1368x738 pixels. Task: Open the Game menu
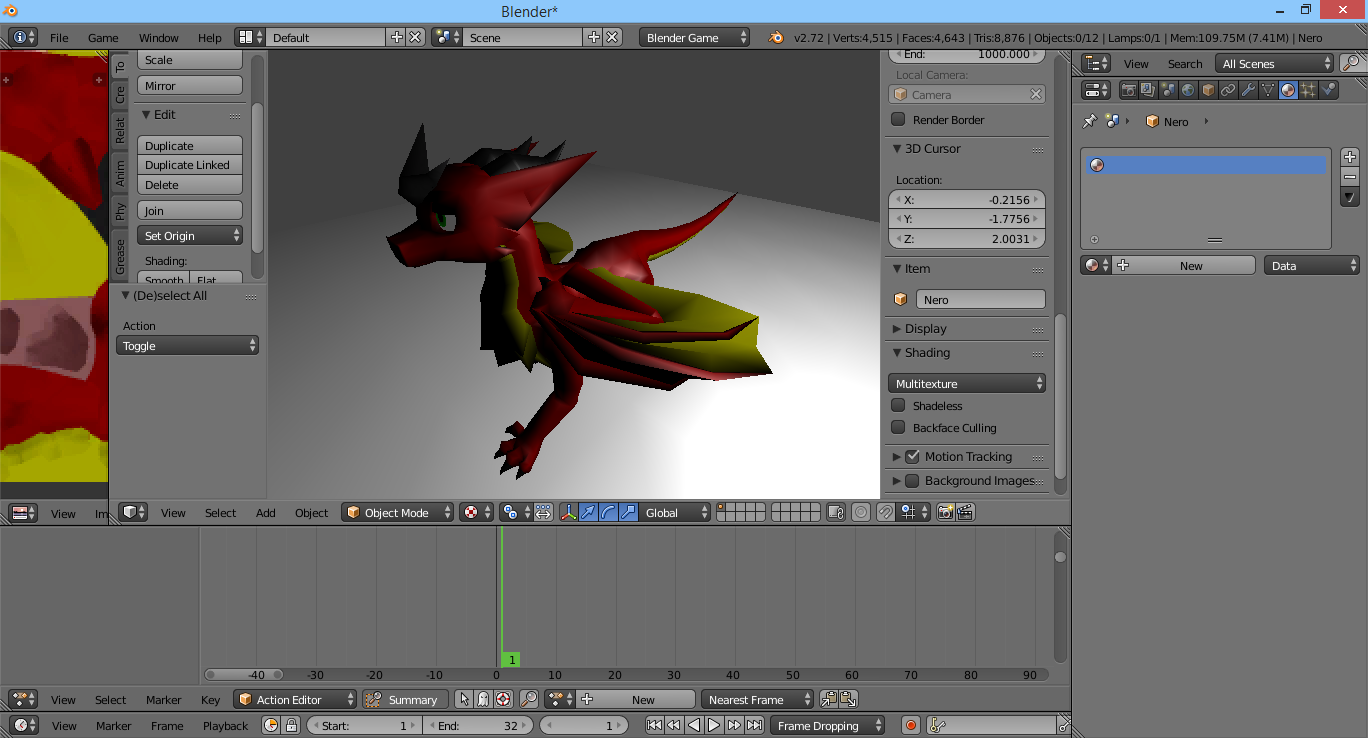(x=103, y=37)
